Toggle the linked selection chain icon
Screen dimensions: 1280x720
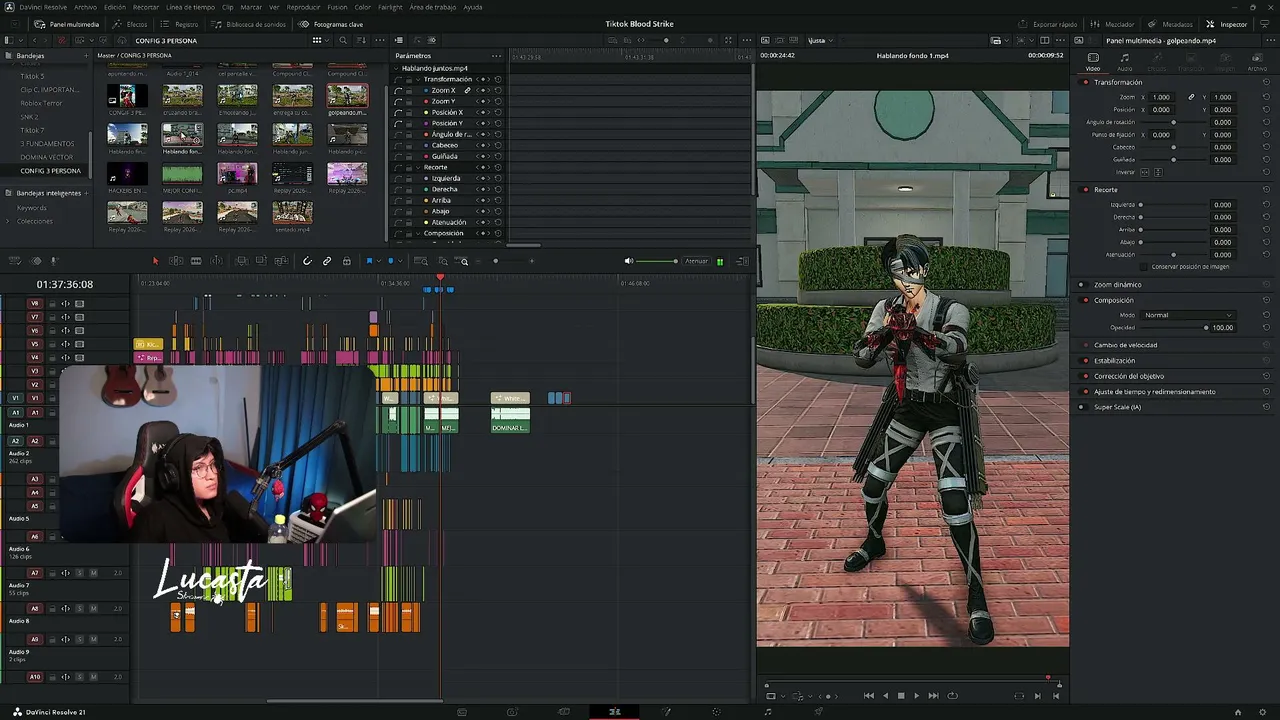coord(327,261)
